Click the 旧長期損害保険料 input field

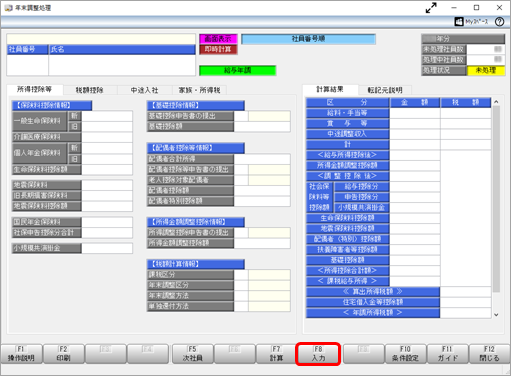pos(107,195)
